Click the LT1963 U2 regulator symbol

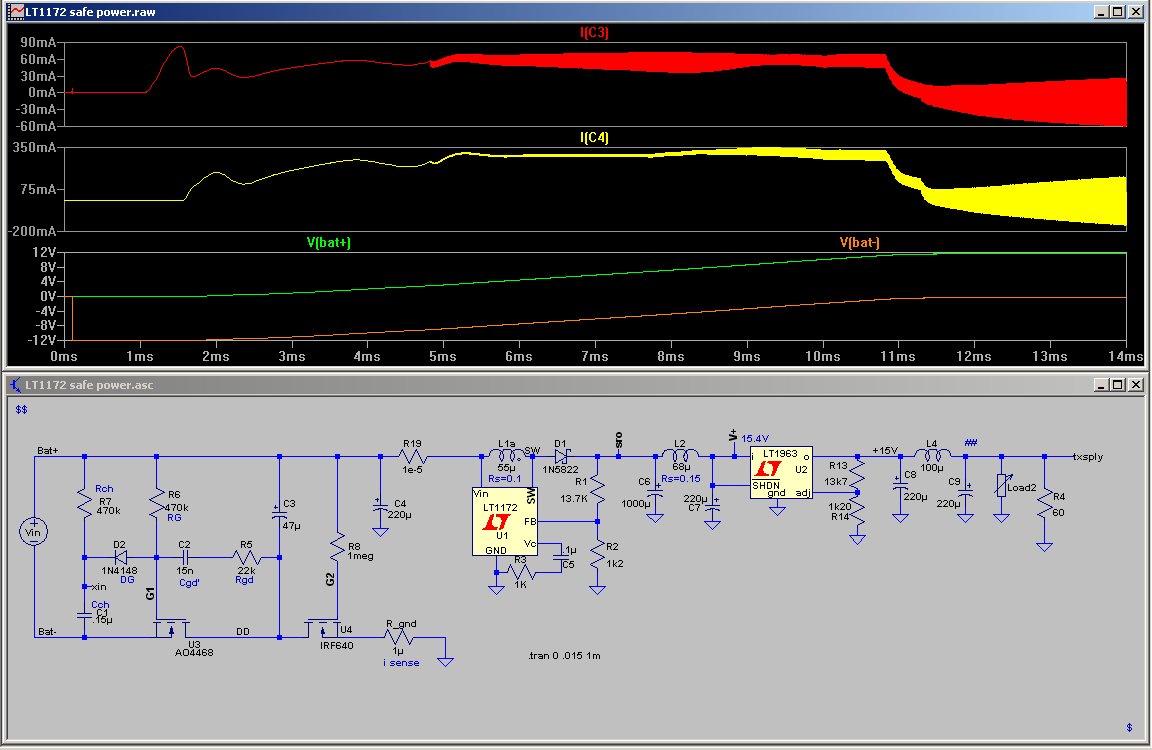point(780,472)
